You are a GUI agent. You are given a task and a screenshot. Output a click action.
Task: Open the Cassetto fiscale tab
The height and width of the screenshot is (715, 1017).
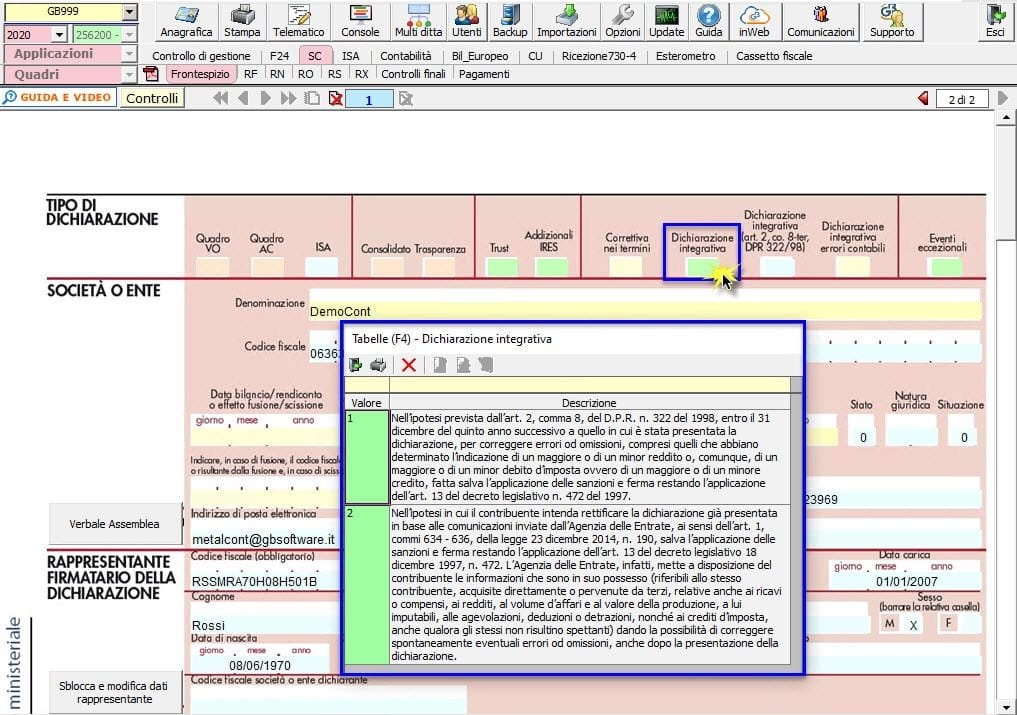[x=774, y=56]
